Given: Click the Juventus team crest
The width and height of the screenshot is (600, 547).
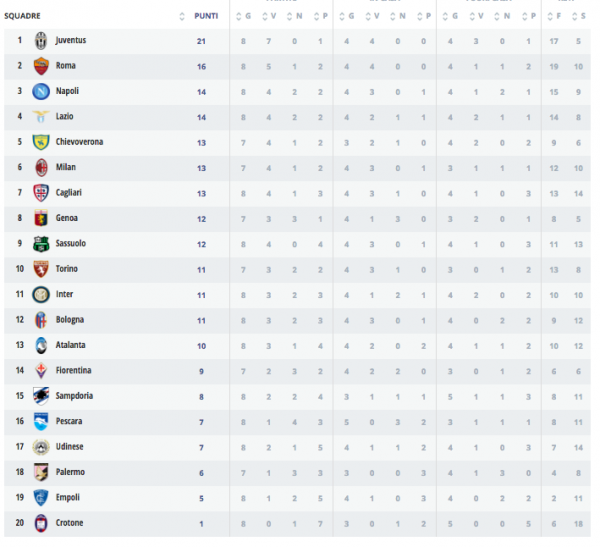Looking at the screenshot, I should [x=41, y=40].
